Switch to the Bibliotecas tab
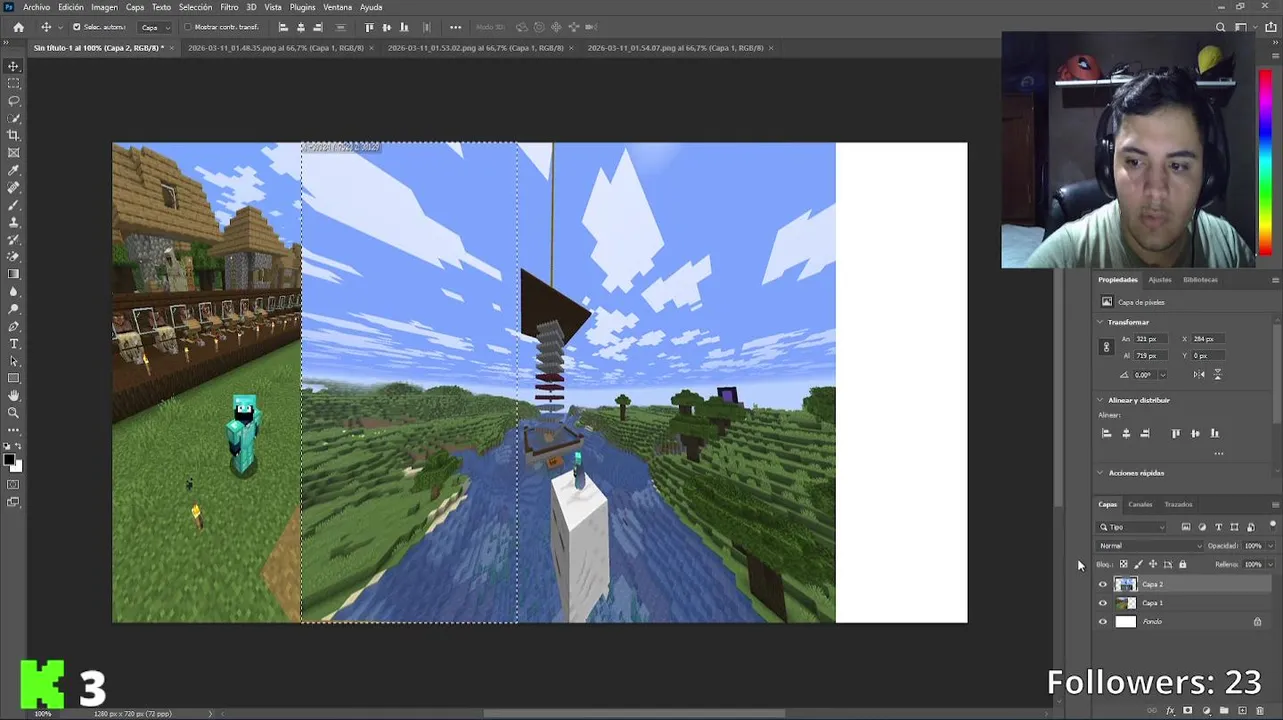The height and width of the screenshot is (720, 1283). [1200, 280]
